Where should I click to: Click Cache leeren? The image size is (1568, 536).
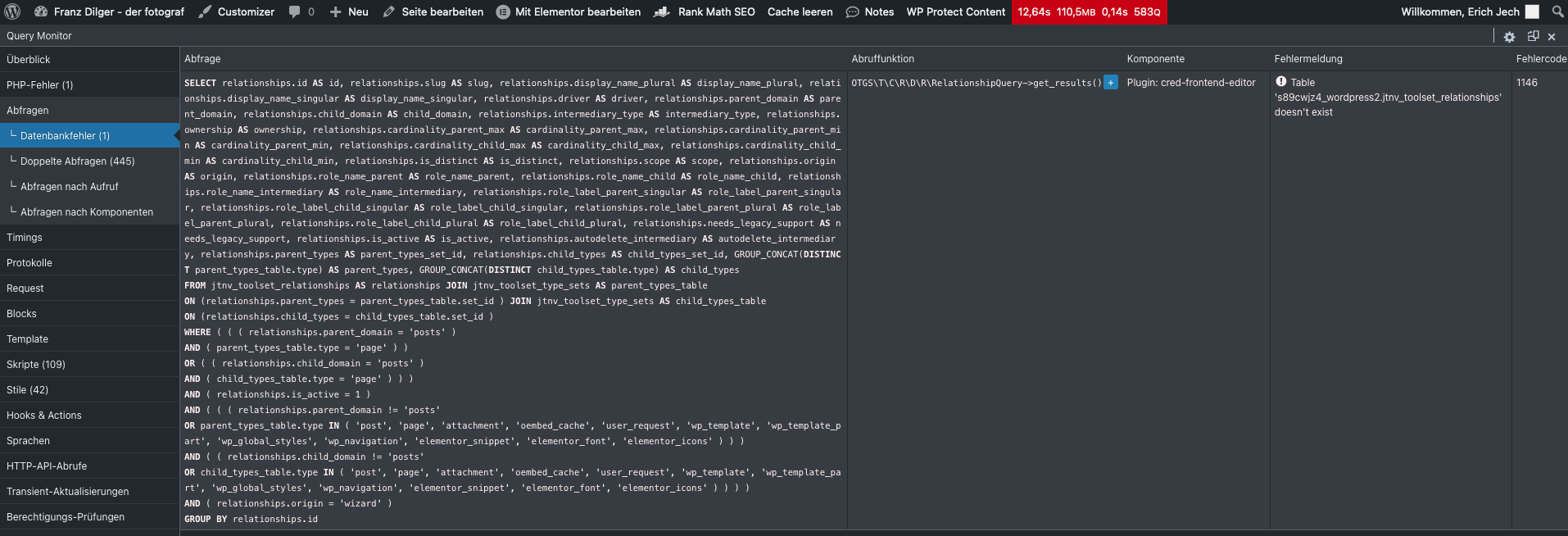(x=800, y=11)
